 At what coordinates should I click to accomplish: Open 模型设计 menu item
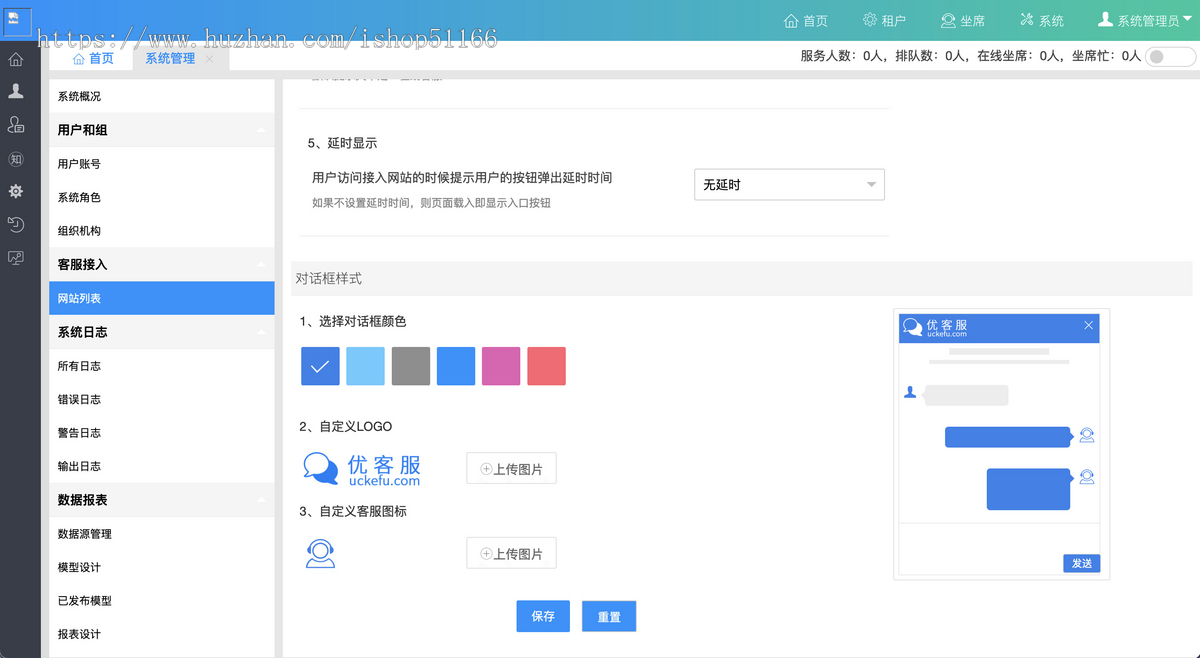161,567
